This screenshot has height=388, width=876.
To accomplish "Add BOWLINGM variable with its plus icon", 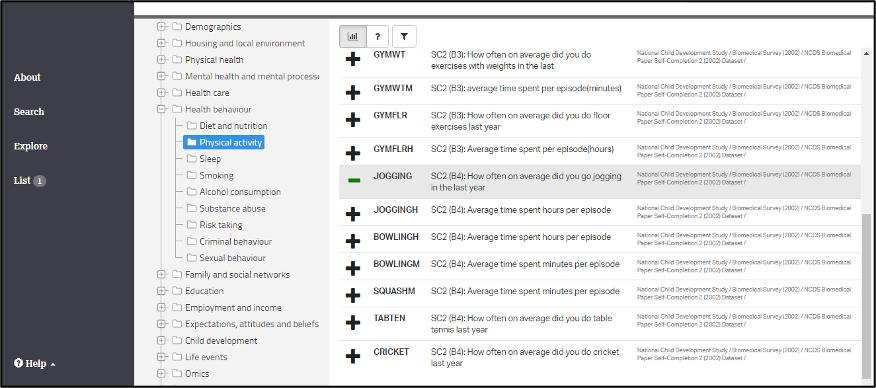I will [x=353, y=269].
